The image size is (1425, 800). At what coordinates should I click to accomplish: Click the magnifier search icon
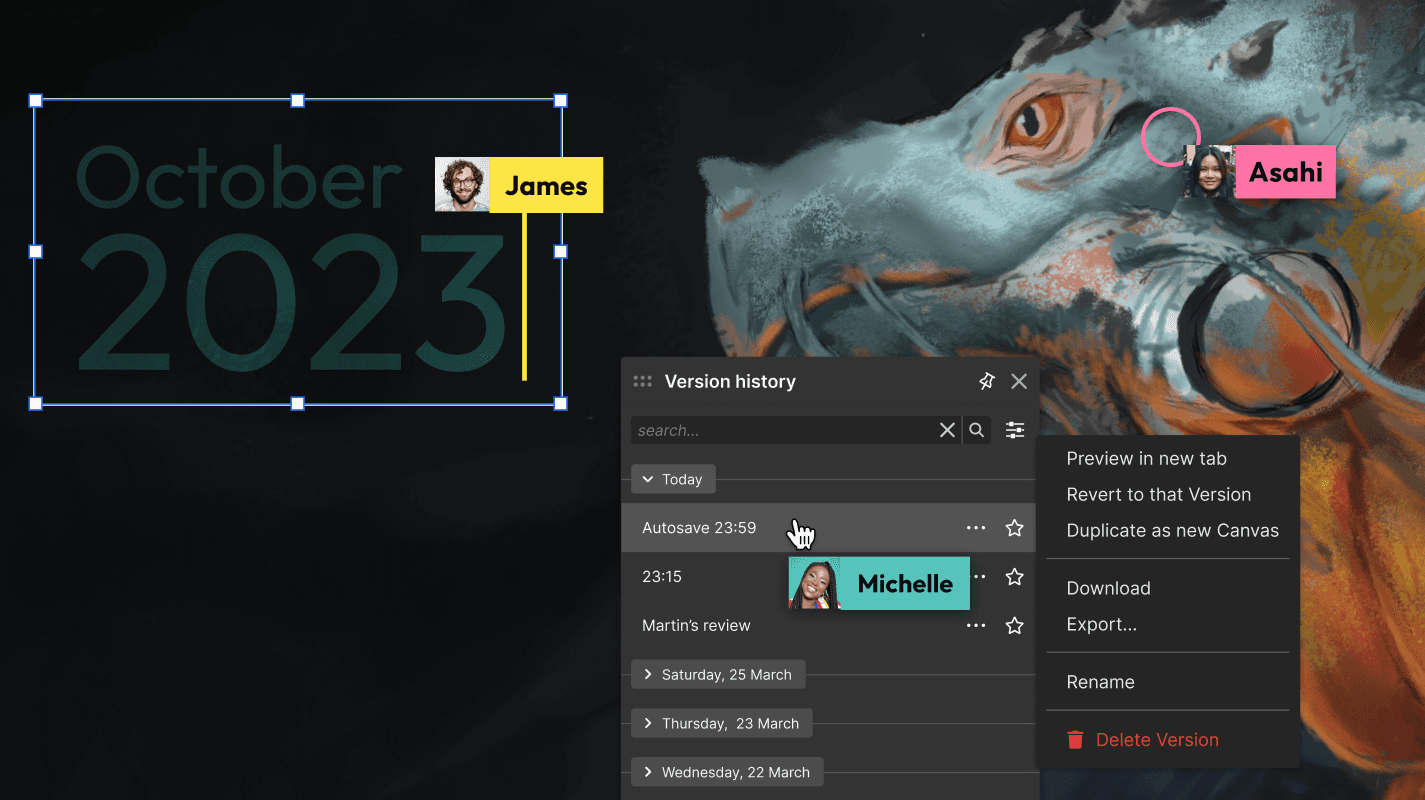977,430
